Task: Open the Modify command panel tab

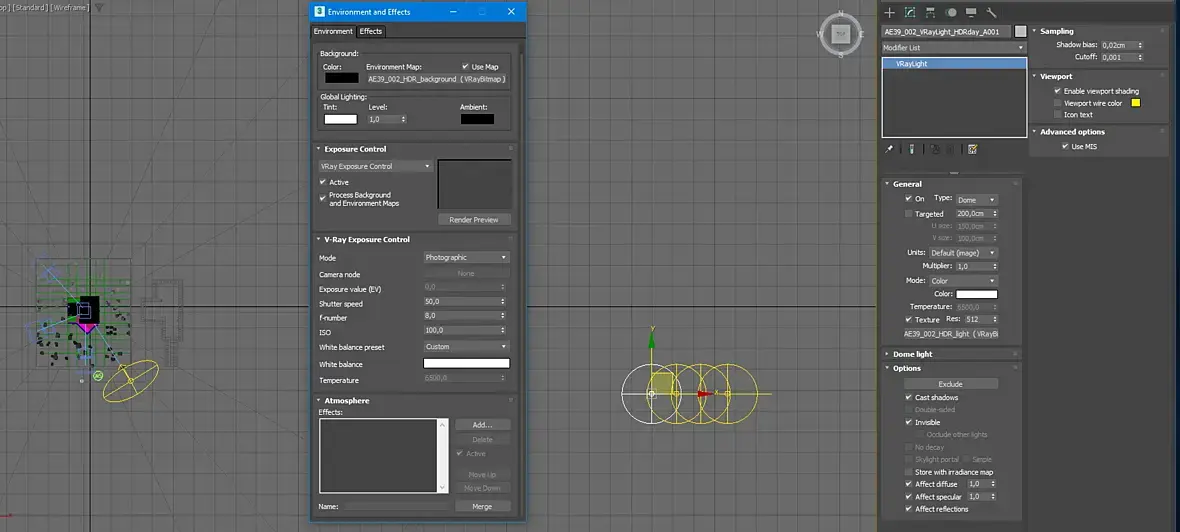Action: point(910,13)
